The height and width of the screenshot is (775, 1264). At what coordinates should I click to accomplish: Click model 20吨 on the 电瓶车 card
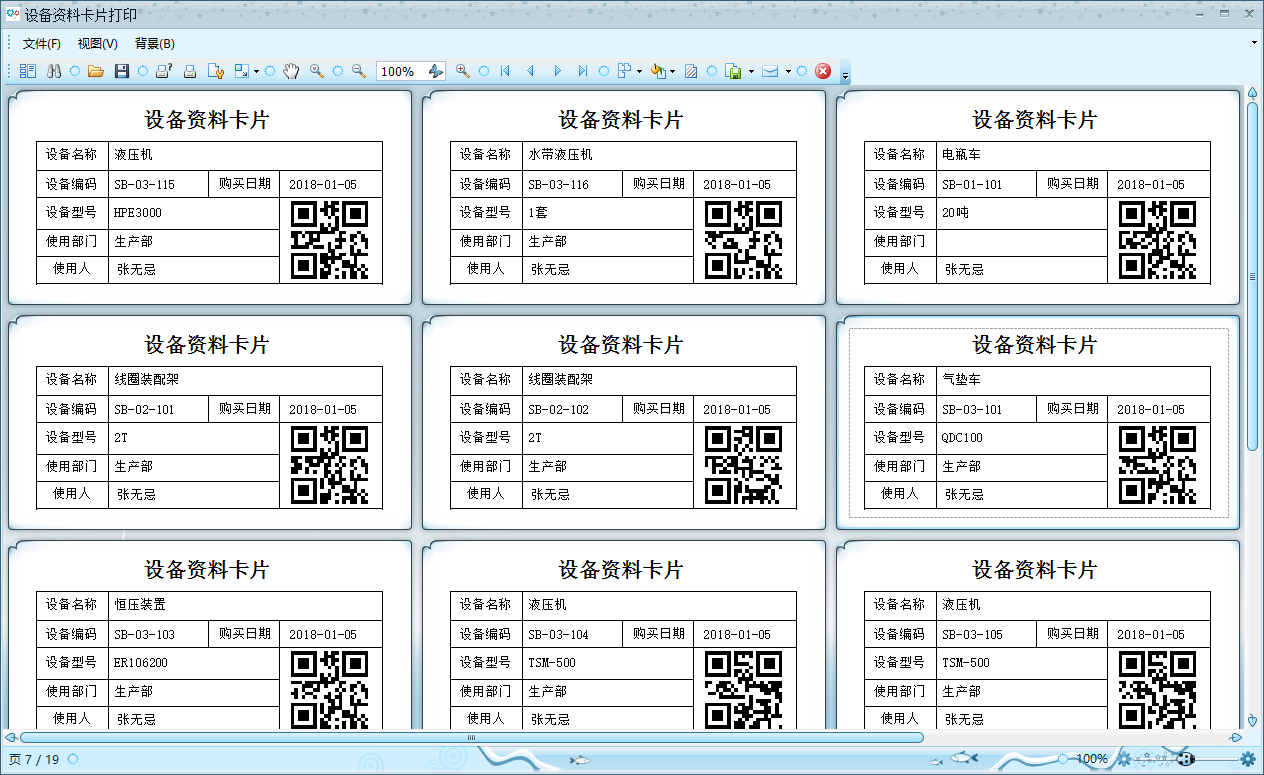tap(956, 213)
